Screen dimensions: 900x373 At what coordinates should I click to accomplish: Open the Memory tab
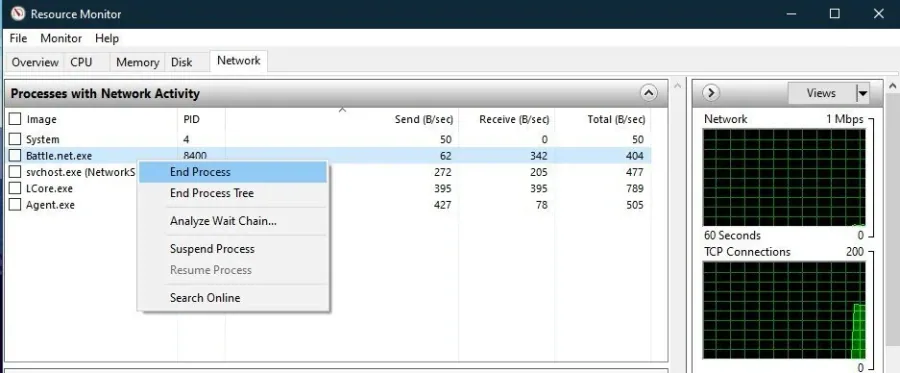pos(137,62)
